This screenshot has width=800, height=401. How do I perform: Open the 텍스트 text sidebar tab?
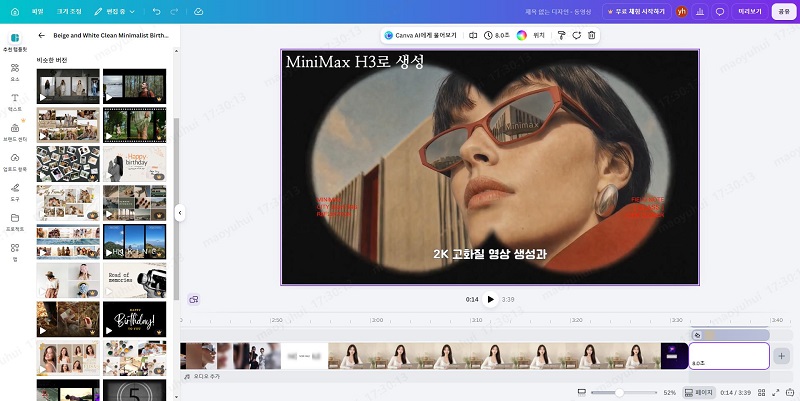pos(15,102)
